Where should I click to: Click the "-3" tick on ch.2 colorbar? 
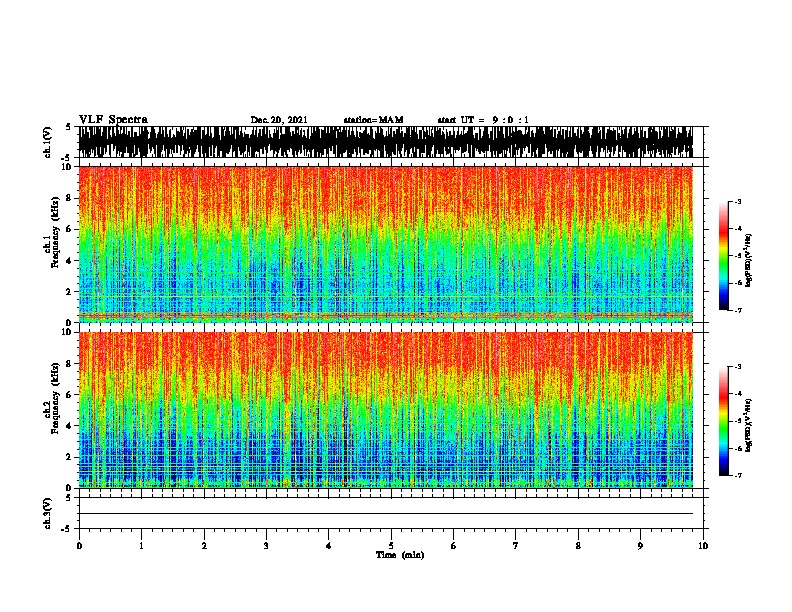point(737,367)
